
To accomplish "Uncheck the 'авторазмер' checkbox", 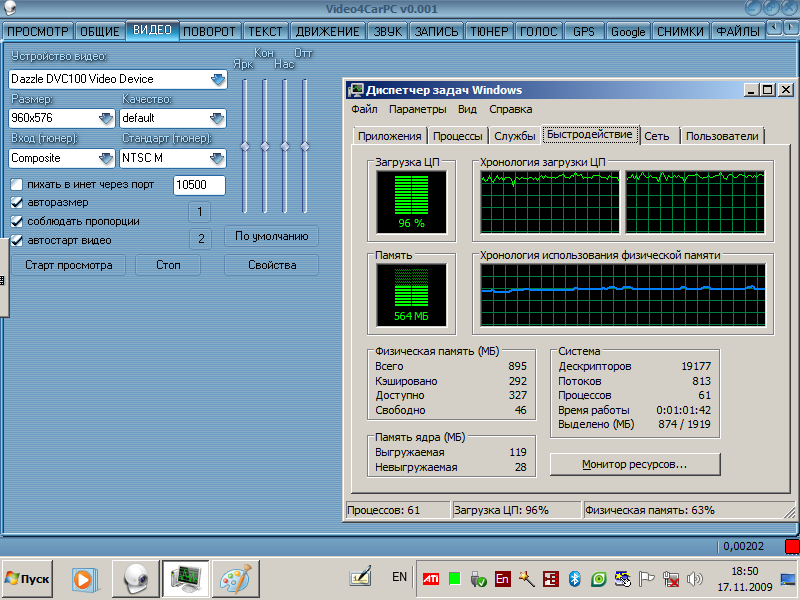I will 16,203.
